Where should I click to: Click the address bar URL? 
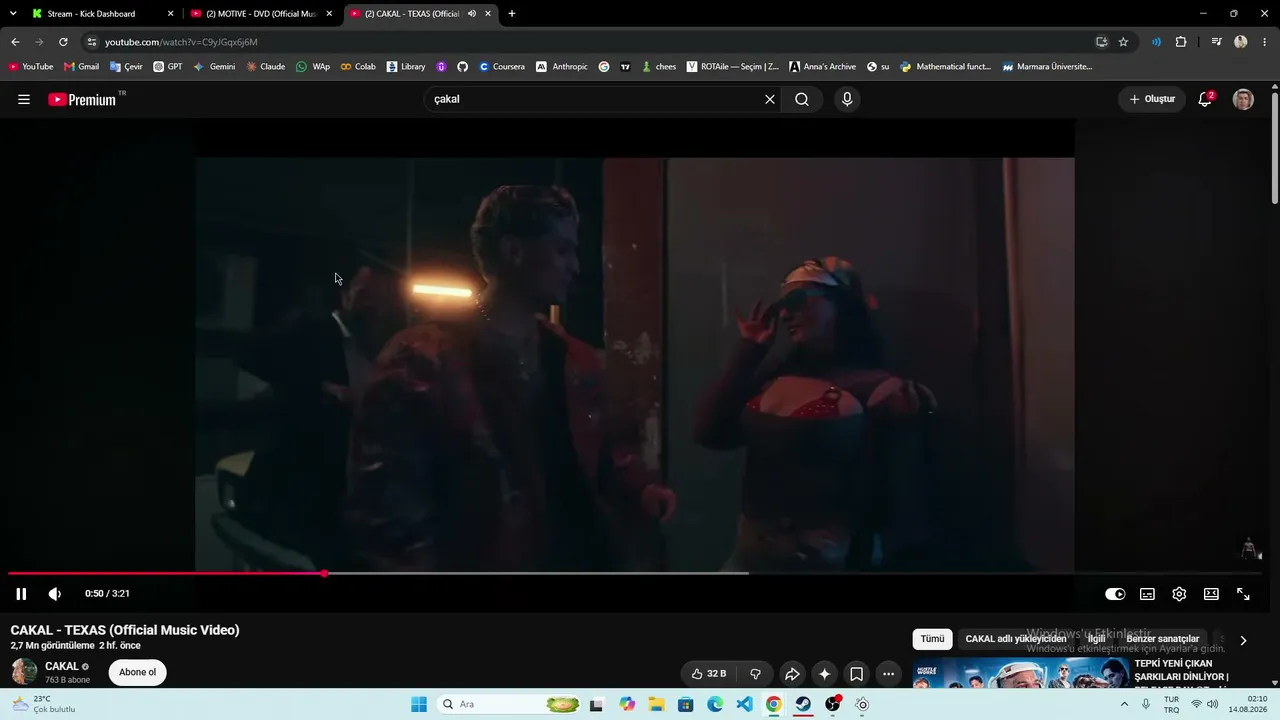click(x=181, y=42)
